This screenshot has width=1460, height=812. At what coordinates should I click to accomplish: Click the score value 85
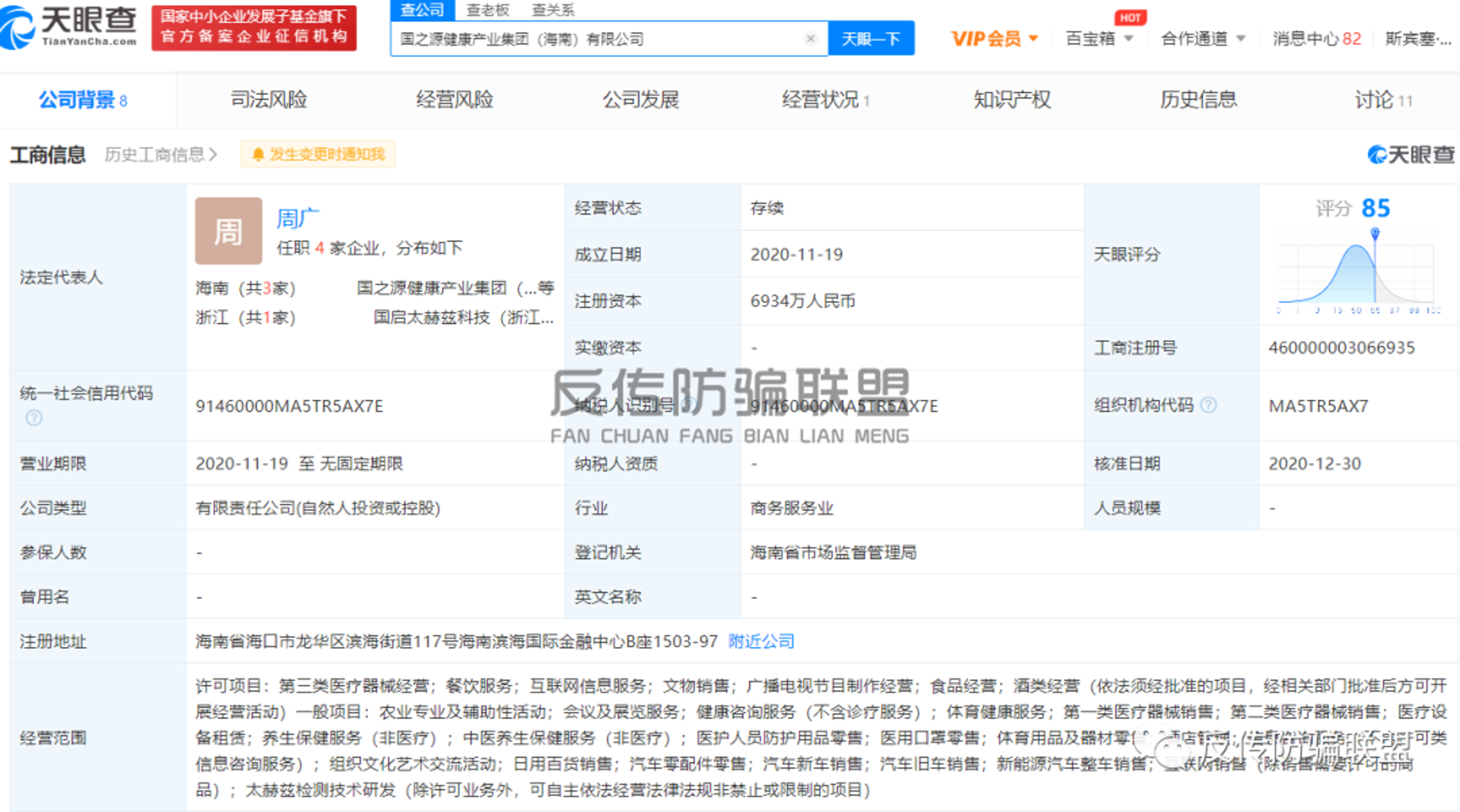point(1376,208)
